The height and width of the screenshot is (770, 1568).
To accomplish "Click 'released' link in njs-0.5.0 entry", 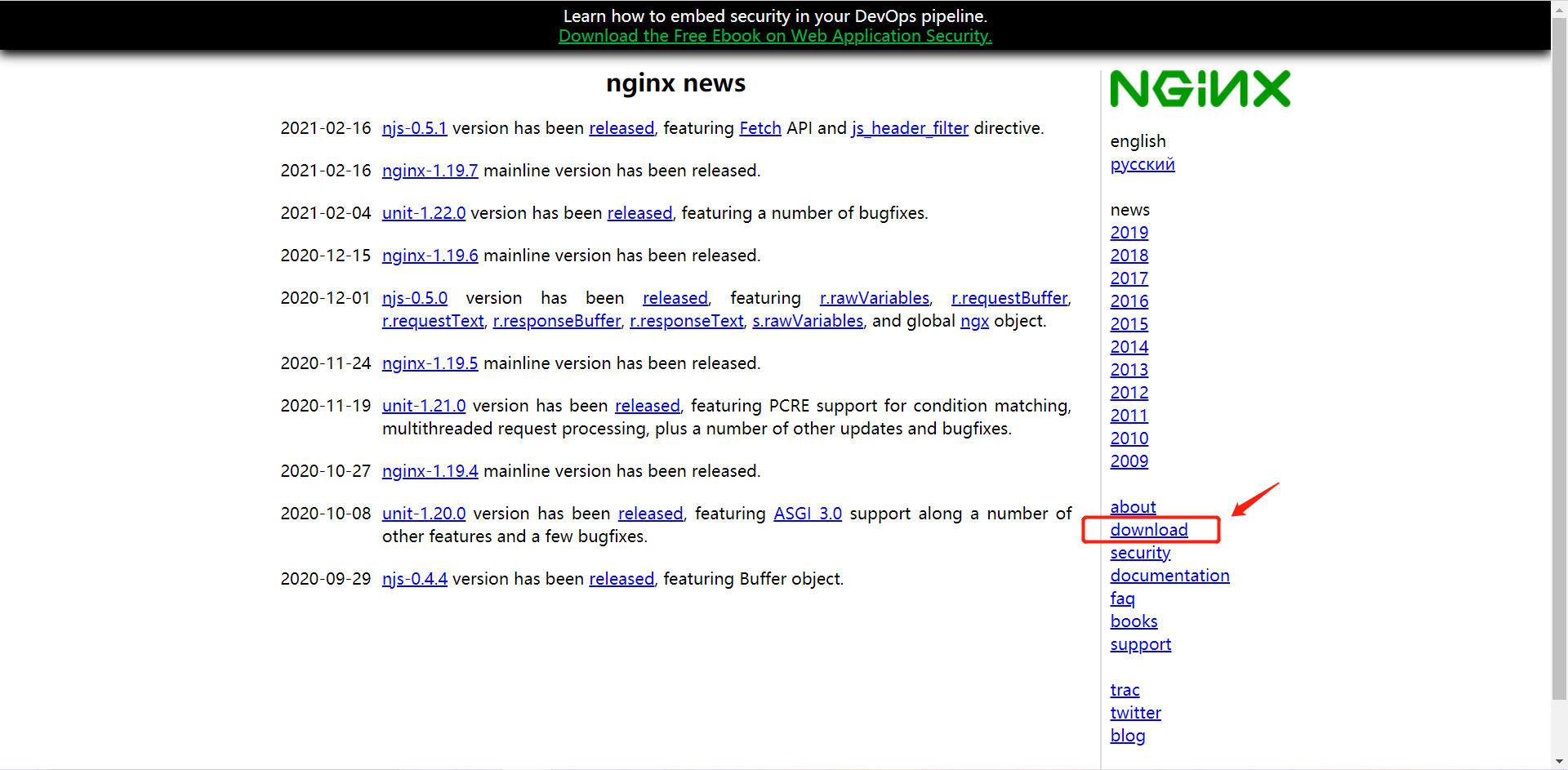I will pyautogui.click(x=675, y=298).
